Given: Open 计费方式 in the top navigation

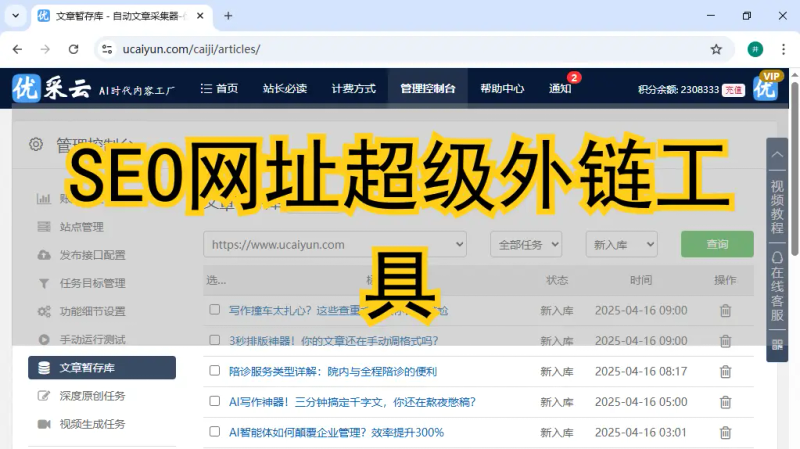Looking at the screenshot, I should [x=354, y=89].
